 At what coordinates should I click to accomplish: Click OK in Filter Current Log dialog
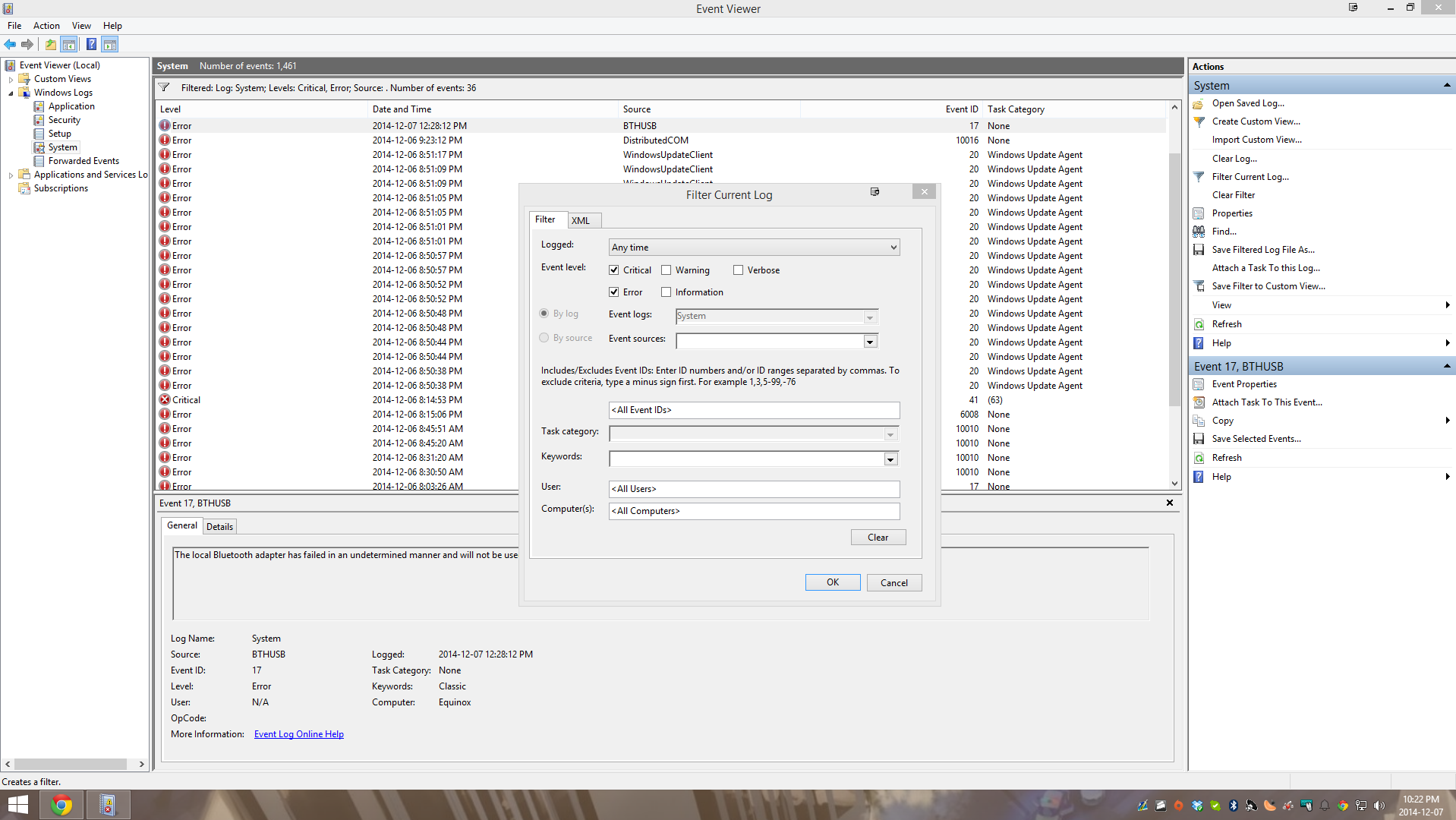(833, 582)
